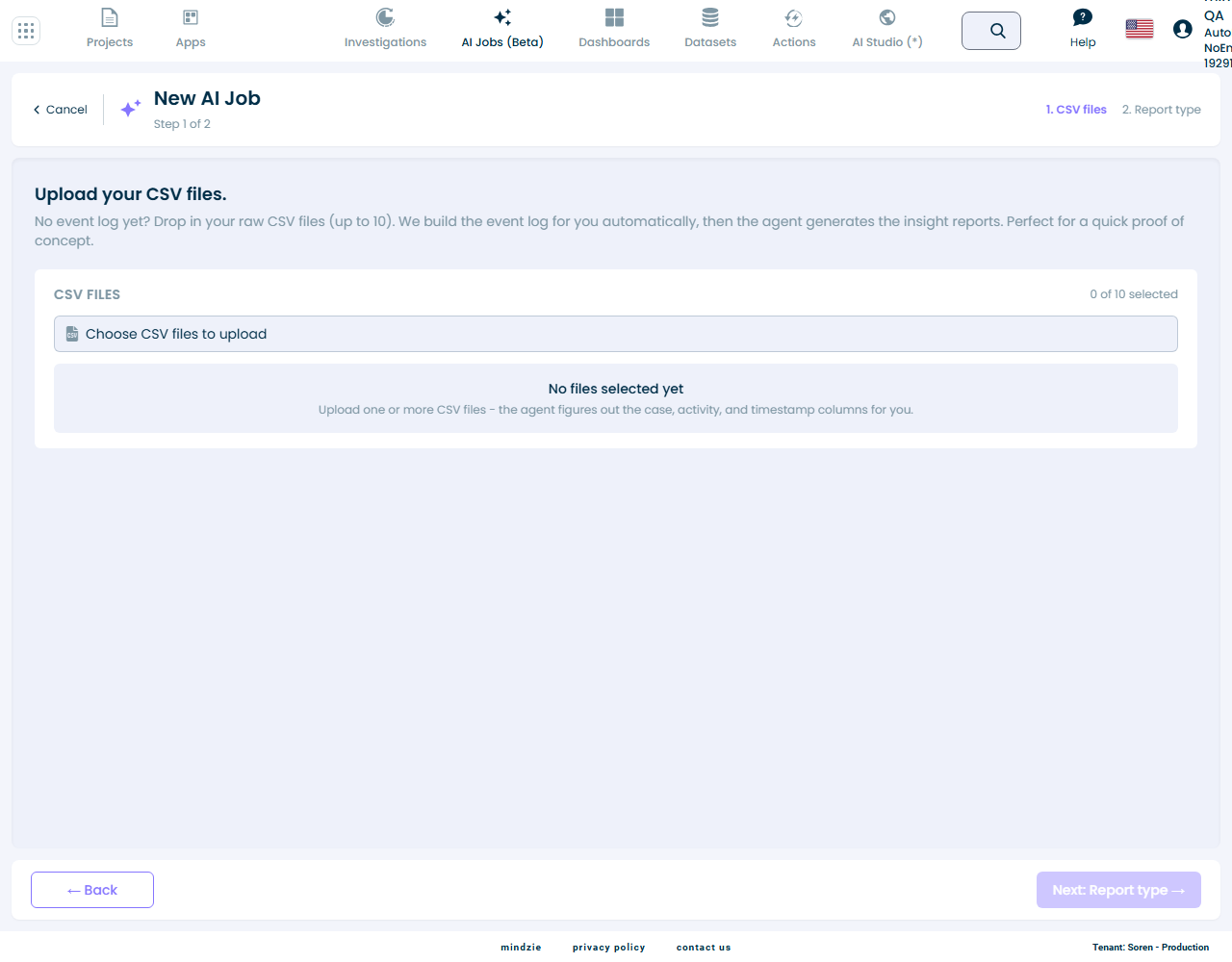
Task: Click the purple sparkle icon beside New AI Job
Action: tap(131, 109)
